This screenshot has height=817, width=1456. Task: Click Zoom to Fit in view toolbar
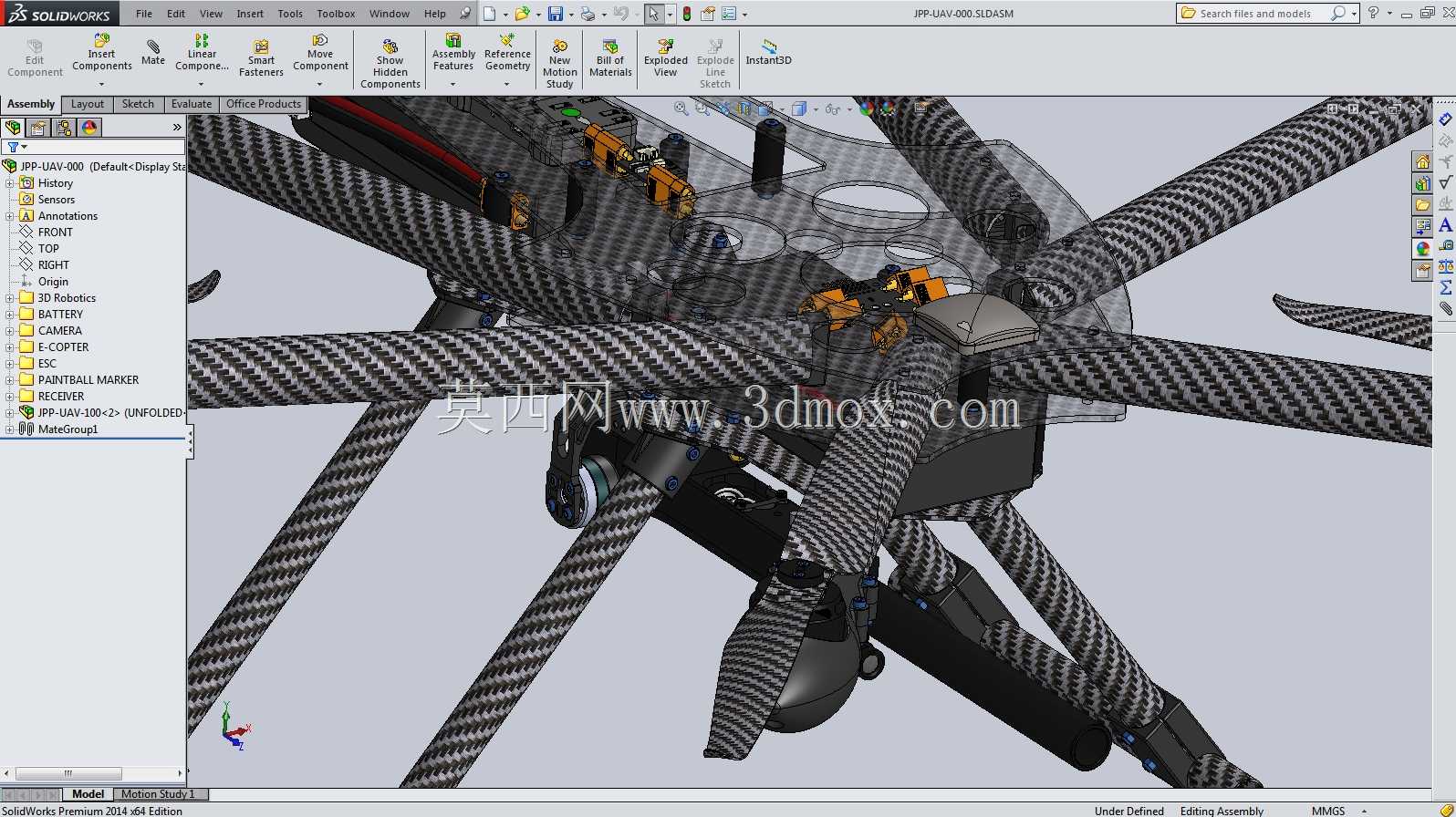pos(681,109)
